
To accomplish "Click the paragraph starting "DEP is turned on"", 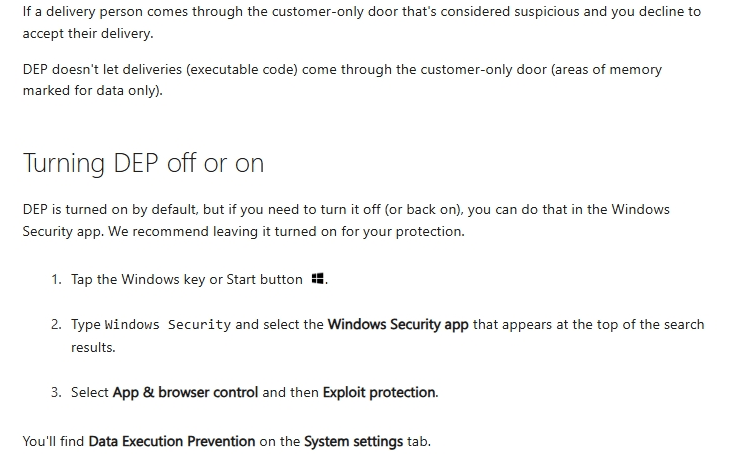I will point(346,220).
